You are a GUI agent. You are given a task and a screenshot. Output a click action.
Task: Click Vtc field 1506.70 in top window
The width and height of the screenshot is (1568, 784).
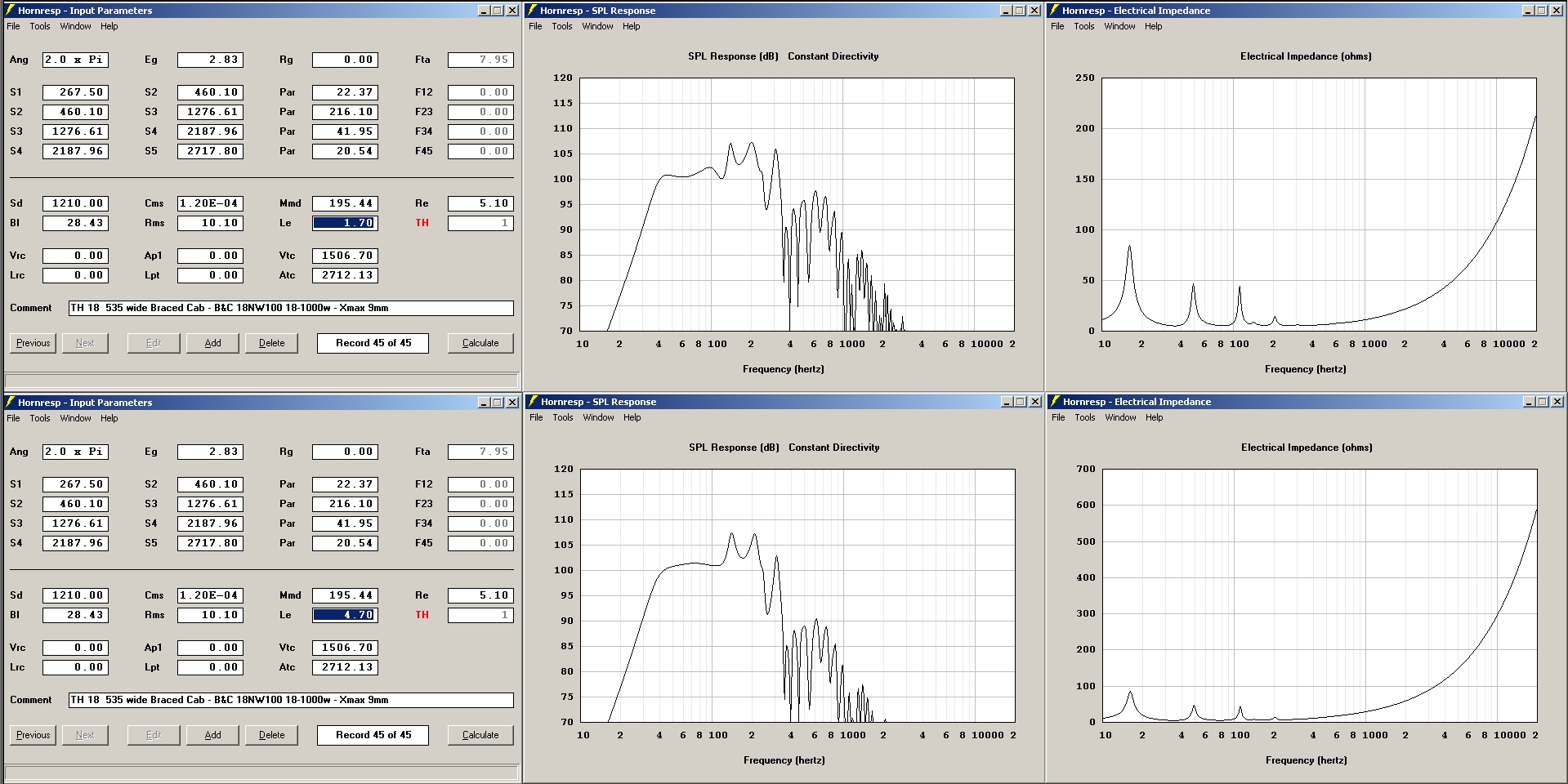pos(345,256)
